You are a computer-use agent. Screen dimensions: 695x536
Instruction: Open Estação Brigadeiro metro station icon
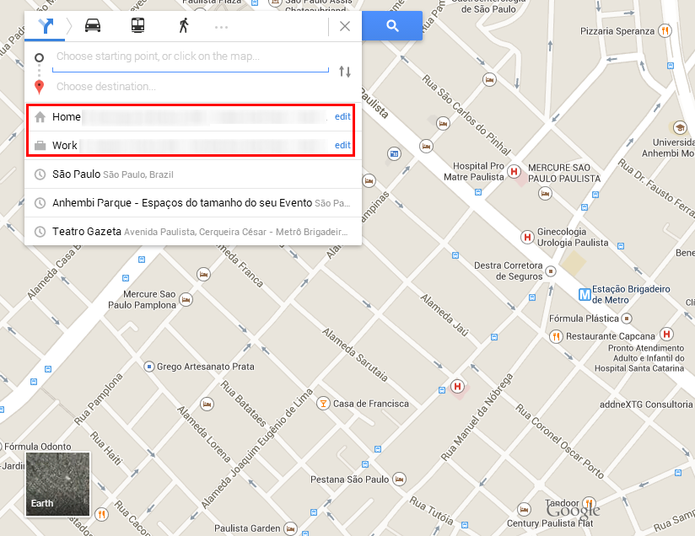585,294
